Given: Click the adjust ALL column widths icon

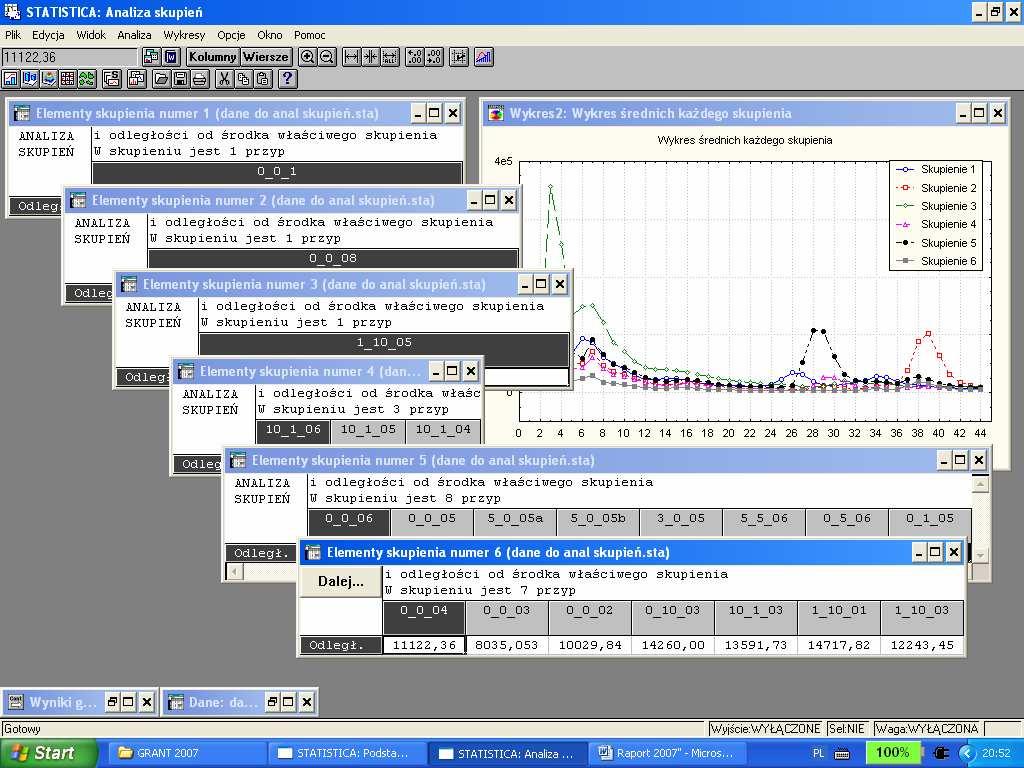Looking at the screenshot, I should point(390,57).
